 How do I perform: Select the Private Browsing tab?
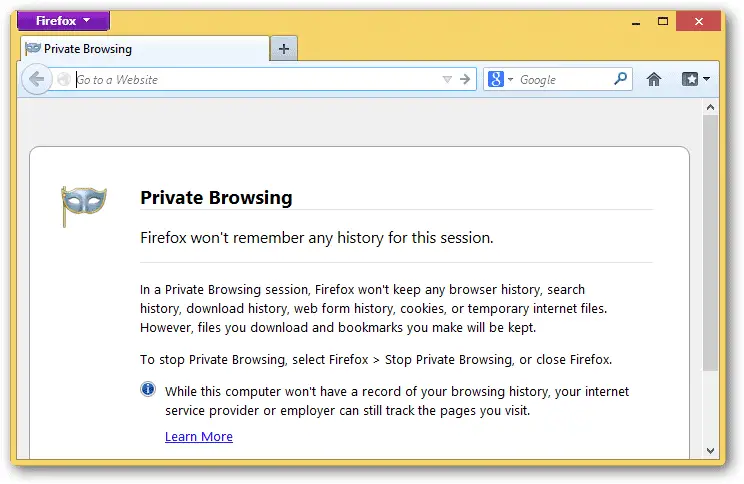[x=145, y=49]
